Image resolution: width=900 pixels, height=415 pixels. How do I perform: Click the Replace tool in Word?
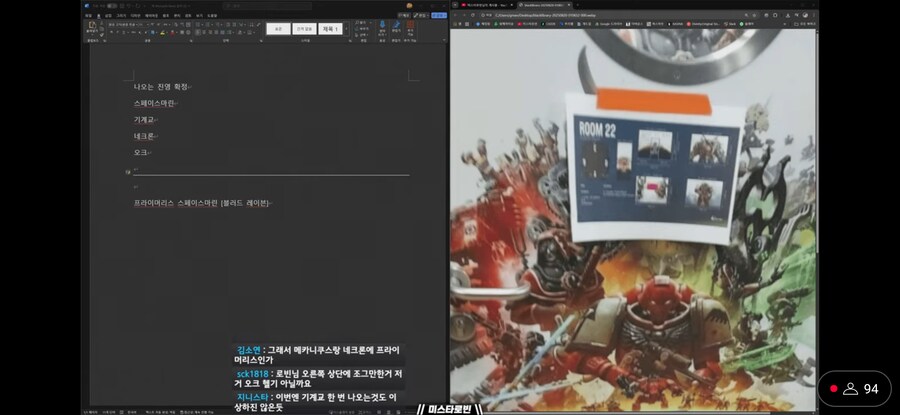[361, 28]
